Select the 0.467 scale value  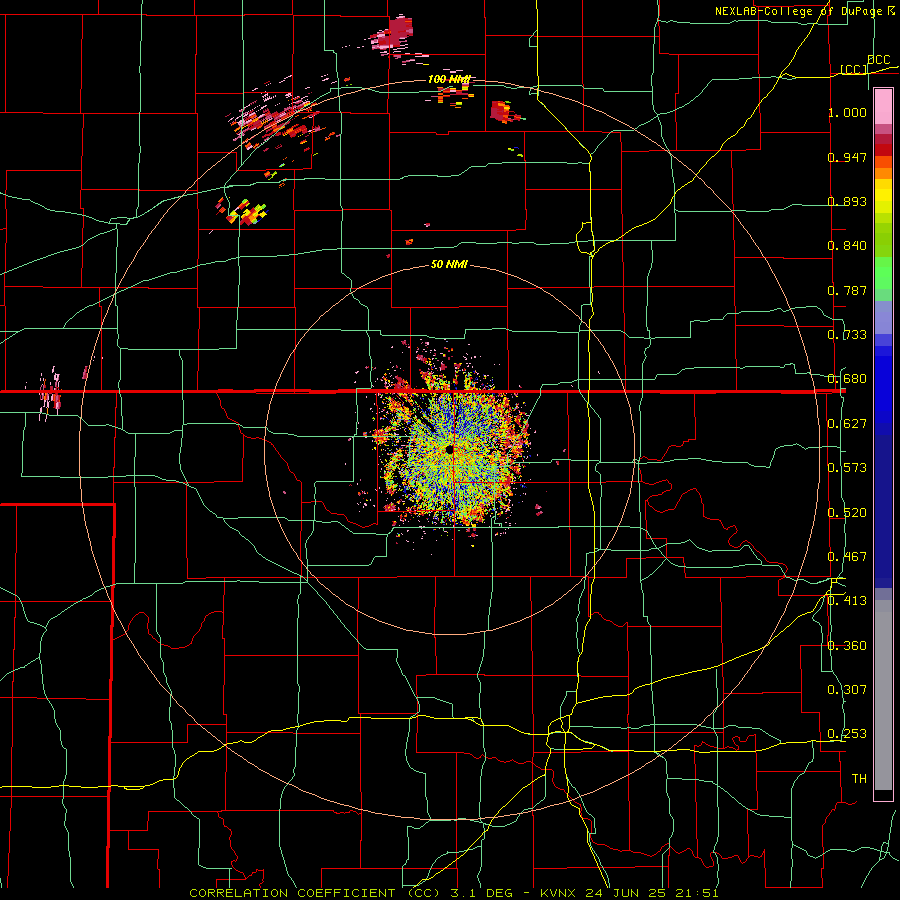(847, 557)
